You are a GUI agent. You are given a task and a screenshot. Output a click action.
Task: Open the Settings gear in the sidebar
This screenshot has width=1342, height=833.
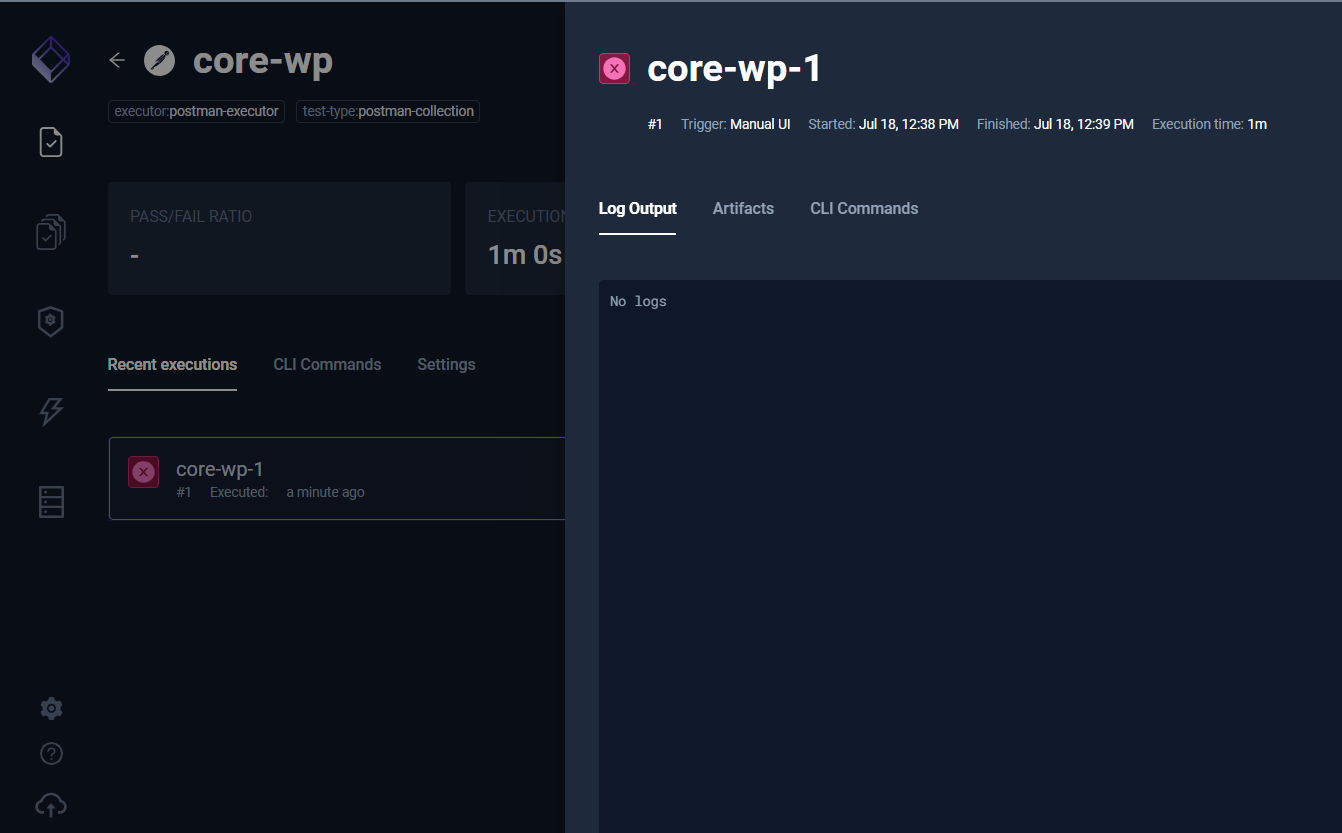click(50, 708)
